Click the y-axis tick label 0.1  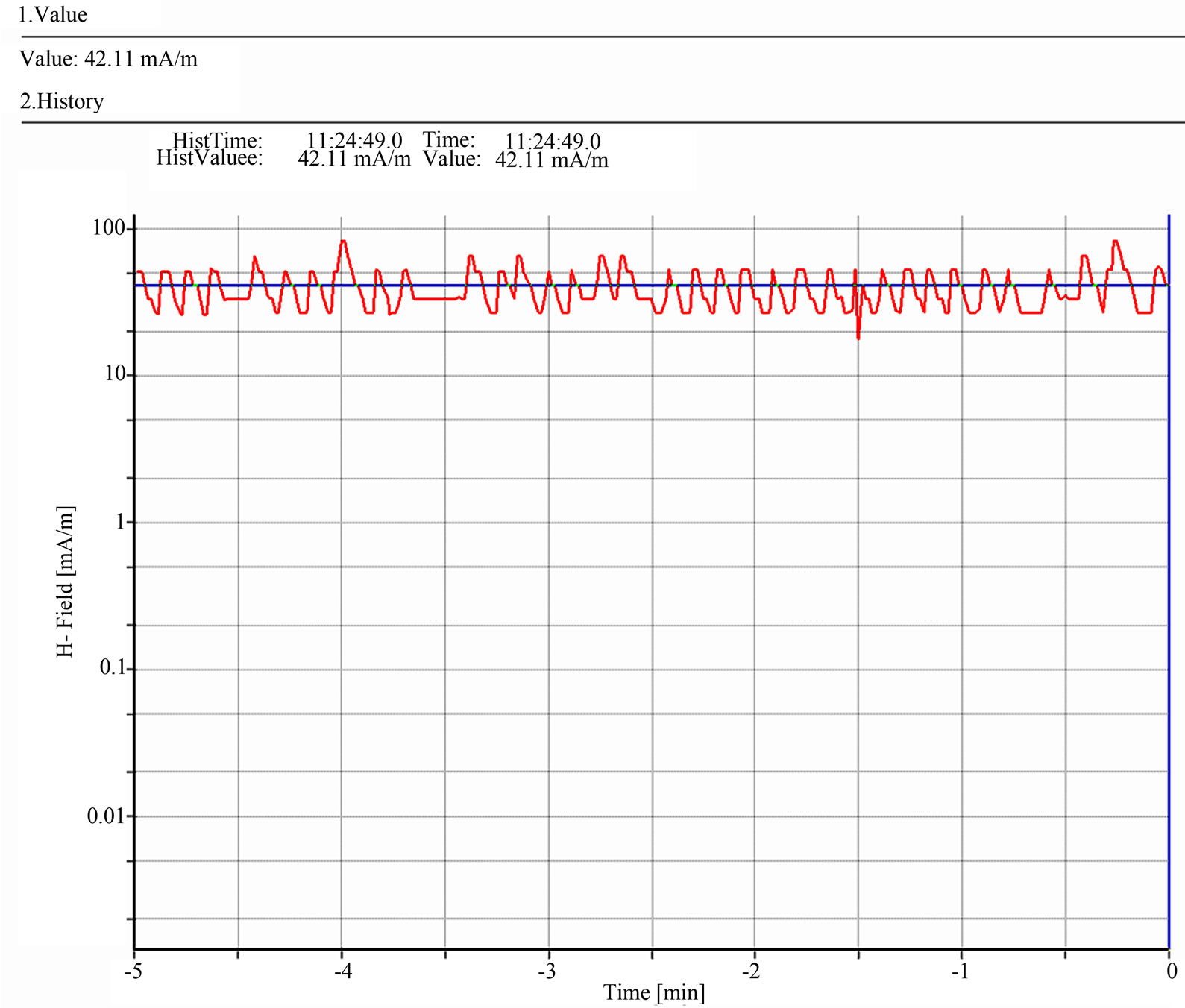(x=113, y=667)
